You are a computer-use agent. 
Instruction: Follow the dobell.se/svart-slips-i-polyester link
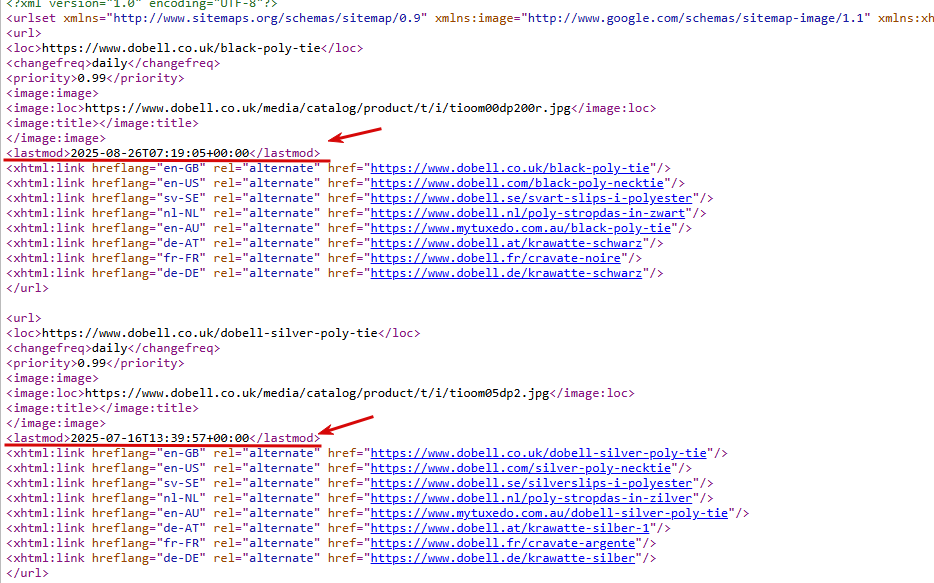click(x=531, y=198)
